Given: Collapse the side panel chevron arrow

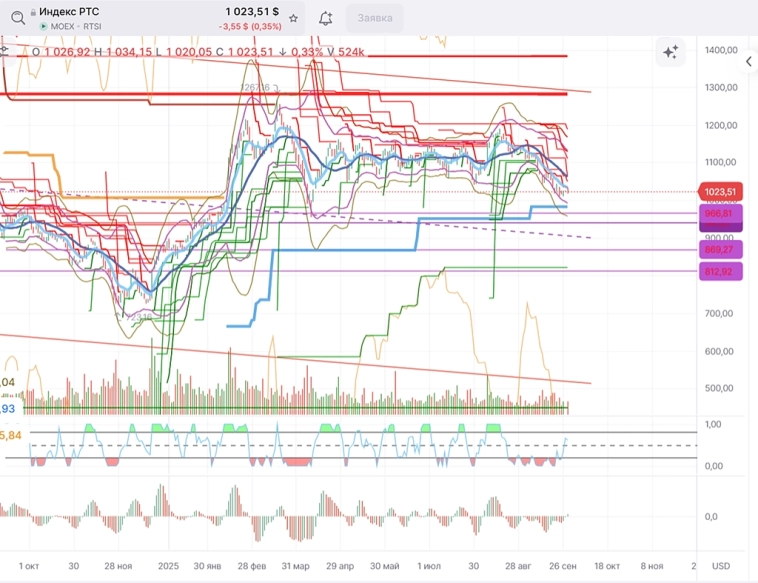Looking at the screenshot, I should pyautogui.click(x=749, y=61).
